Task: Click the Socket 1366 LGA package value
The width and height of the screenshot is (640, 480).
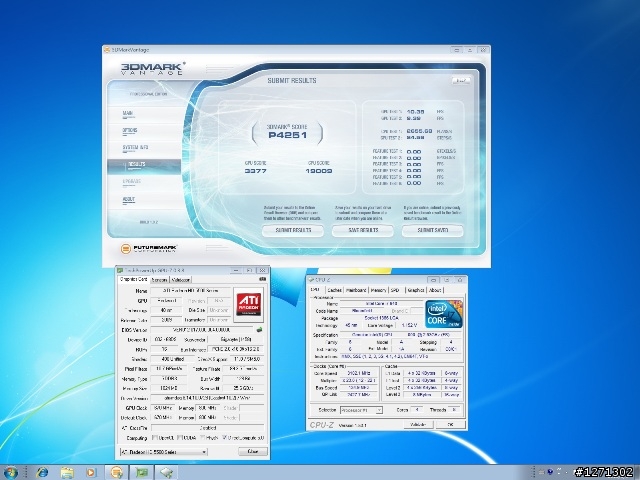Action: pyautogui.click(x=381, y=318)
